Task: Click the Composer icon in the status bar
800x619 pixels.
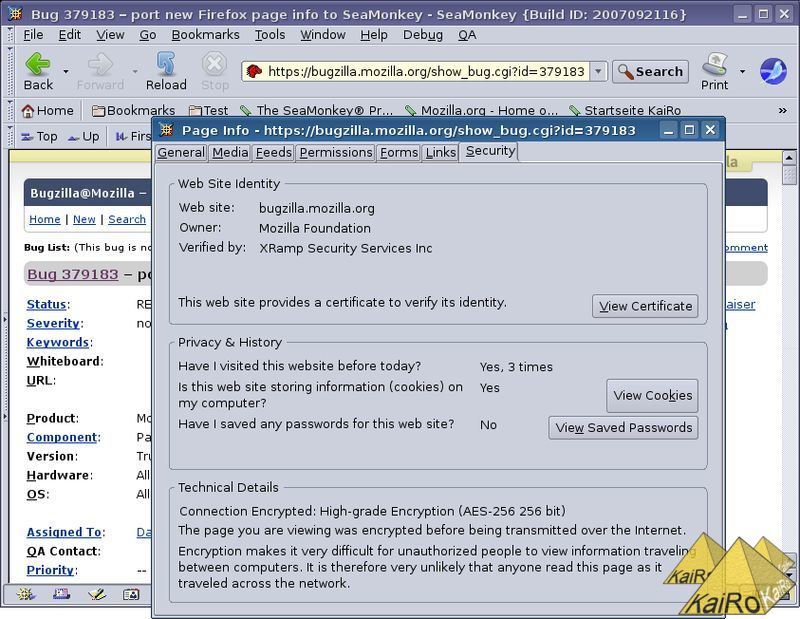Action: click(96, 594)
